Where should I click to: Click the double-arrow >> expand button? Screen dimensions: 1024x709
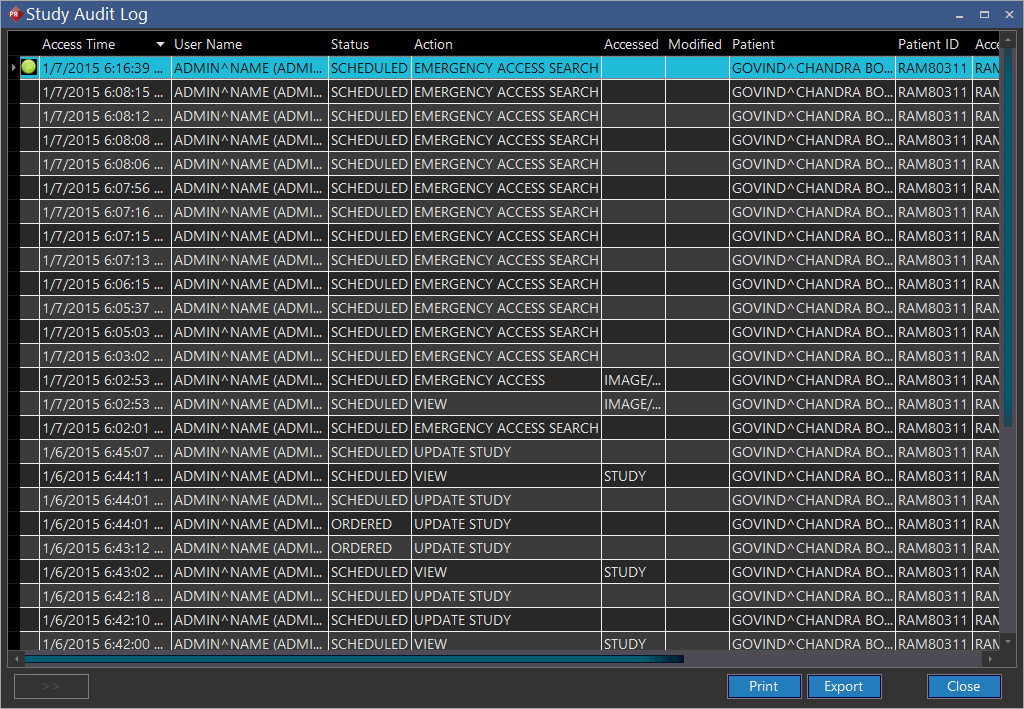[51, 686]
